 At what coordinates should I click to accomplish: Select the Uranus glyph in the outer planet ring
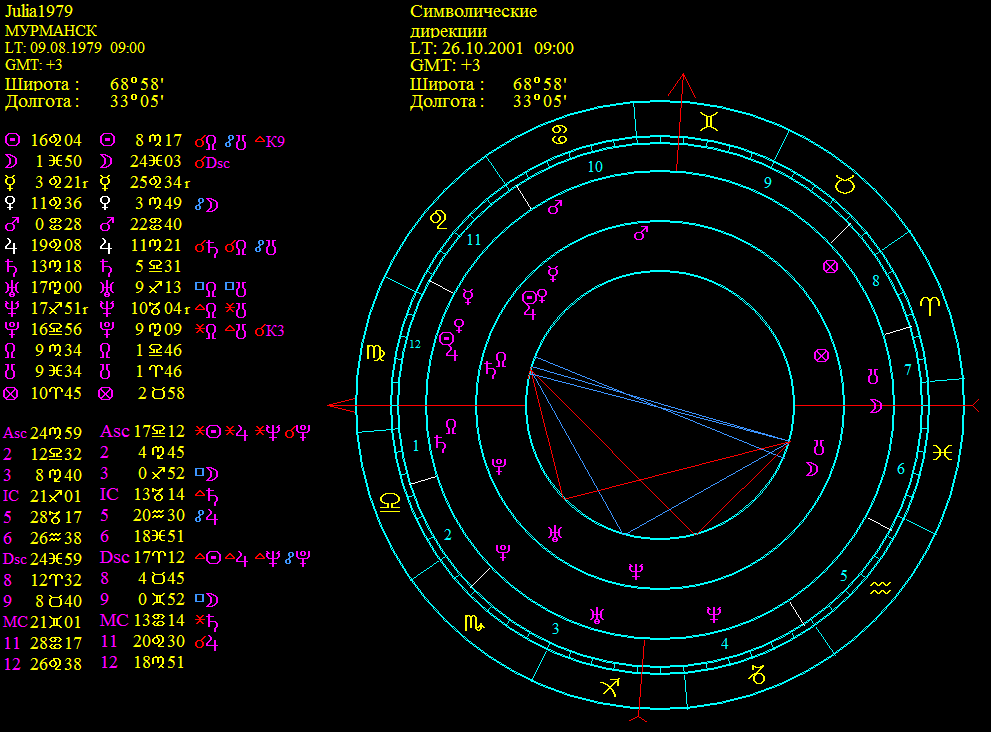coord(597,614)
